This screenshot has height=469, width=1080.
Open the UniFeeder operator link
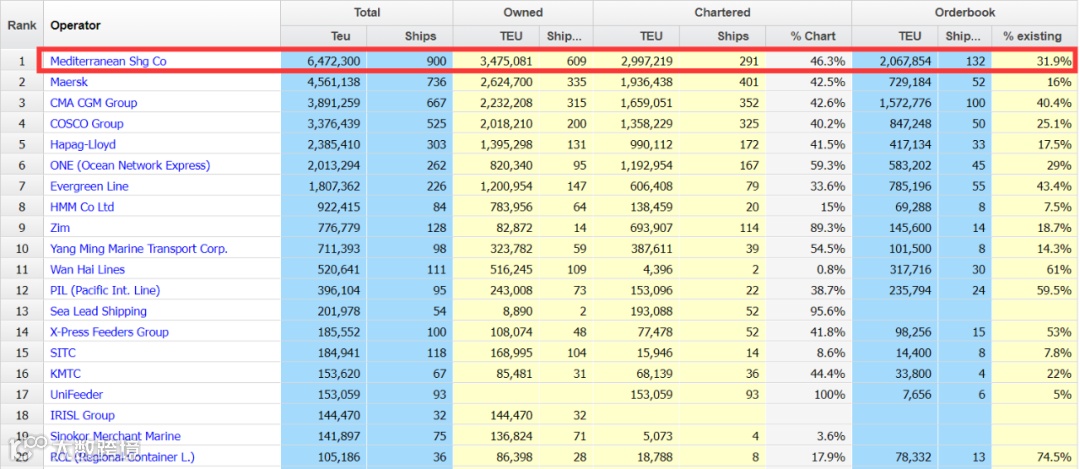76,395
